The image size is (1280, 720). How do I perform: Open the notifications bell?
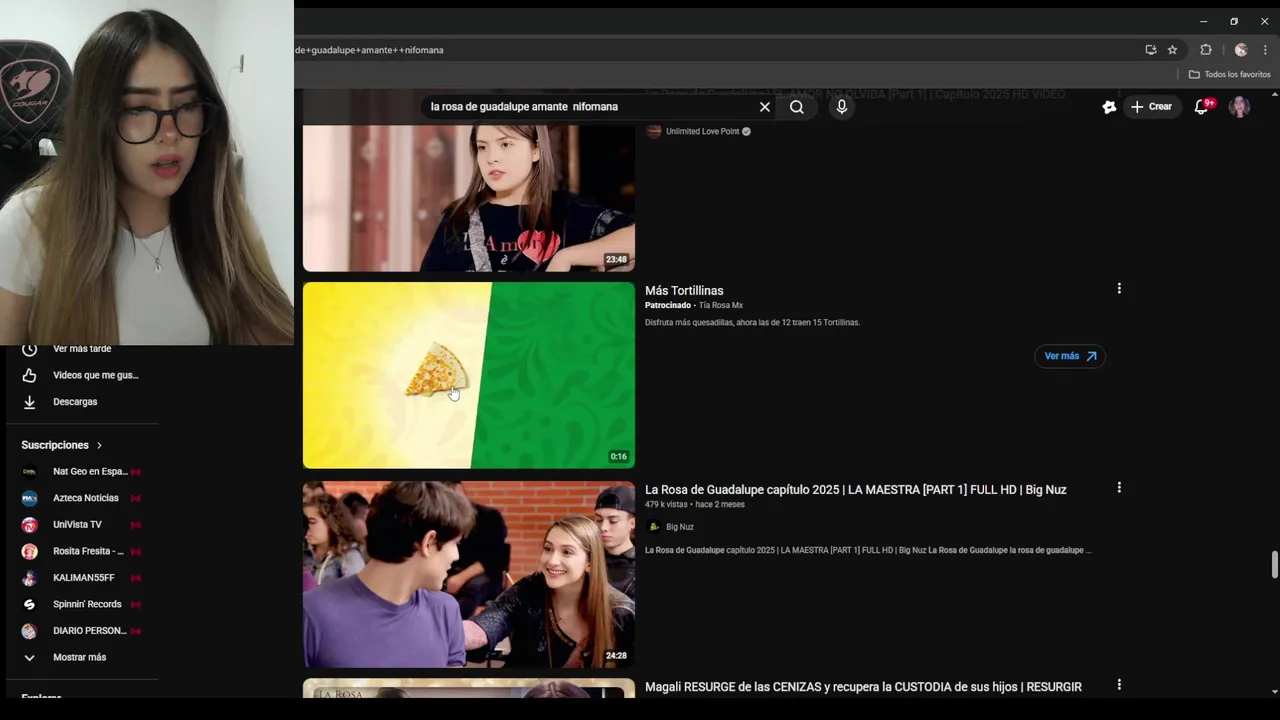coord(1203,106)
